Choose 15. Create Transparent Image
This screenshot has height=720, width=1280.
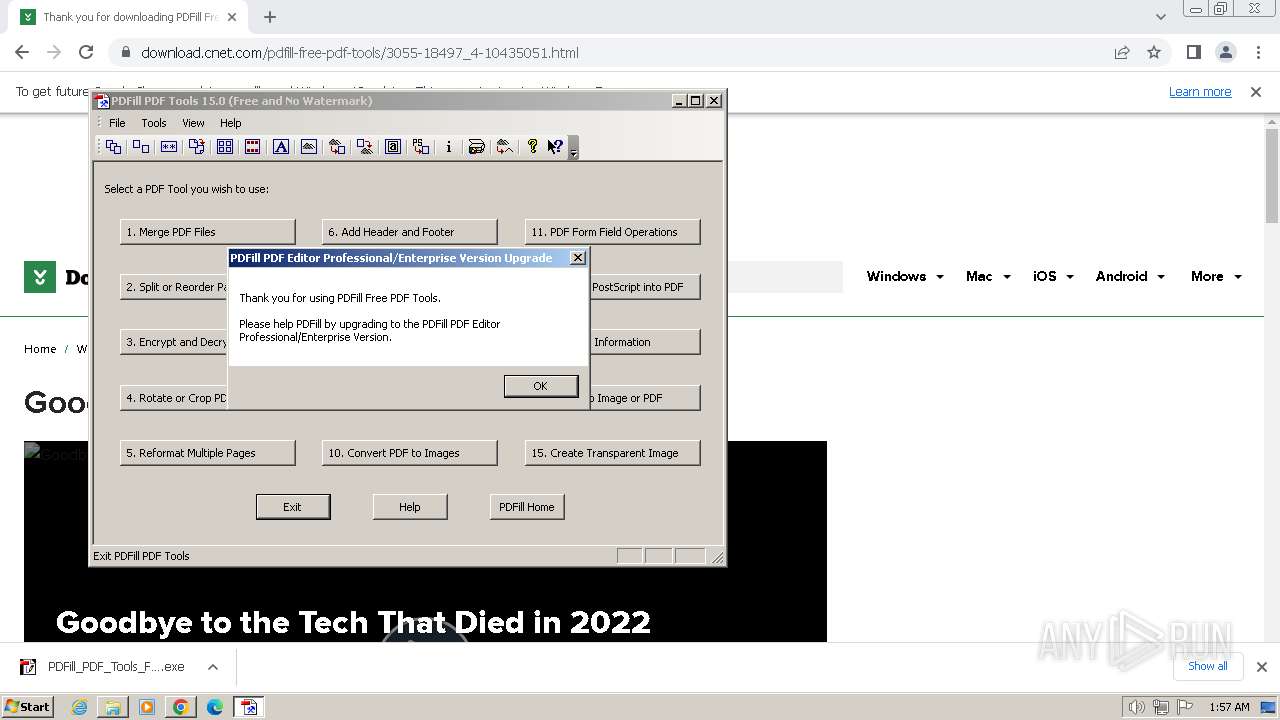pos(612,453)
